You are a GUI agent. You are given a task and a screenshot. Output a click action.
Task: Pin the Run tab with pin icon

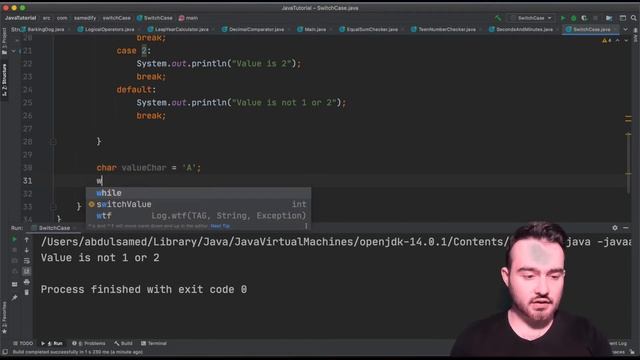point(14,298)
